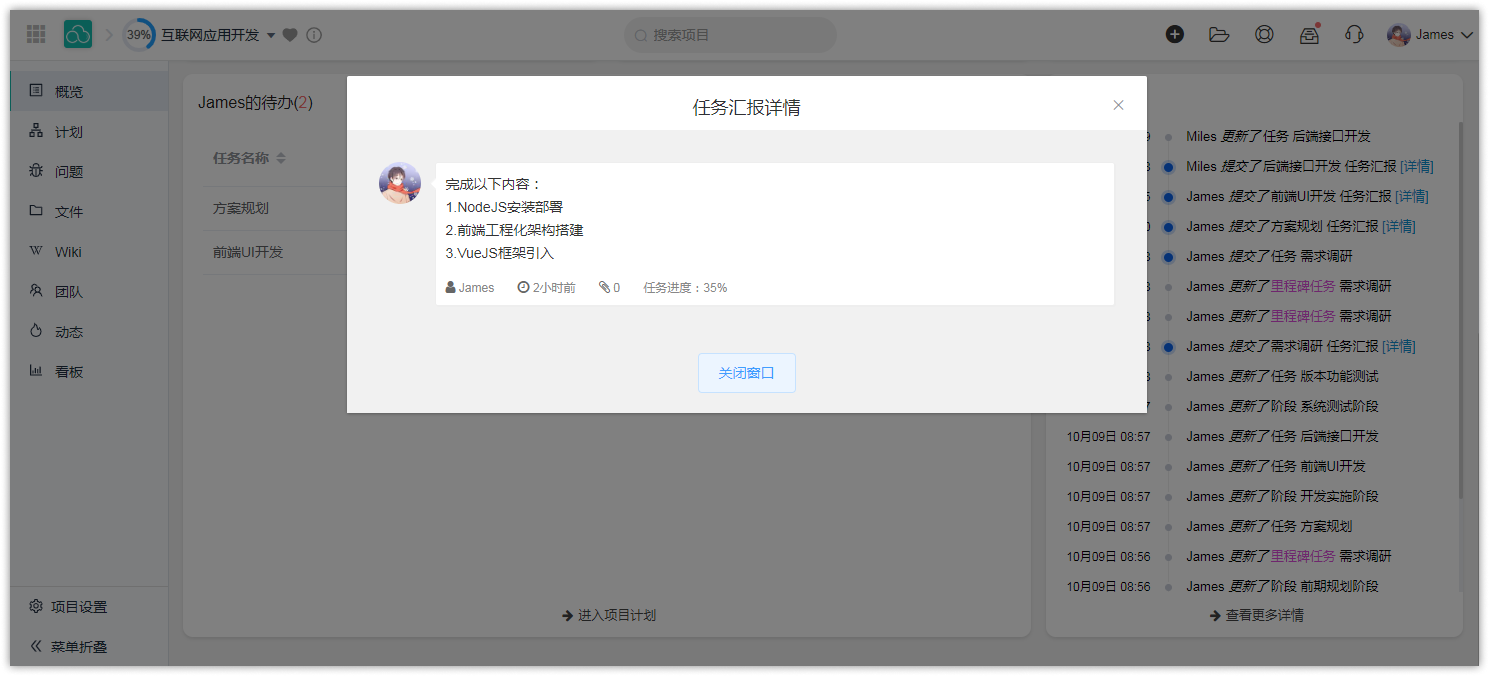This screenshot has width=1489, height=676.
Task: Close the 任务汇报详情 dialog with X
Action: (x=1118, y=105)
